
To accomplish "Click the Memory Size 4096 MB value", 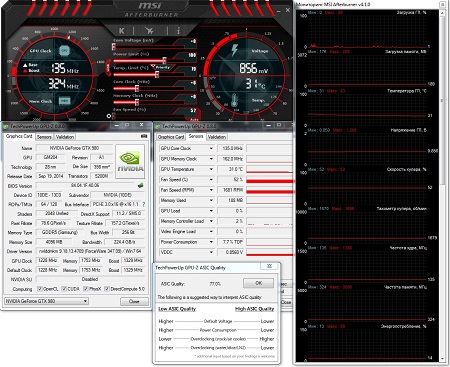I will 54,242.
